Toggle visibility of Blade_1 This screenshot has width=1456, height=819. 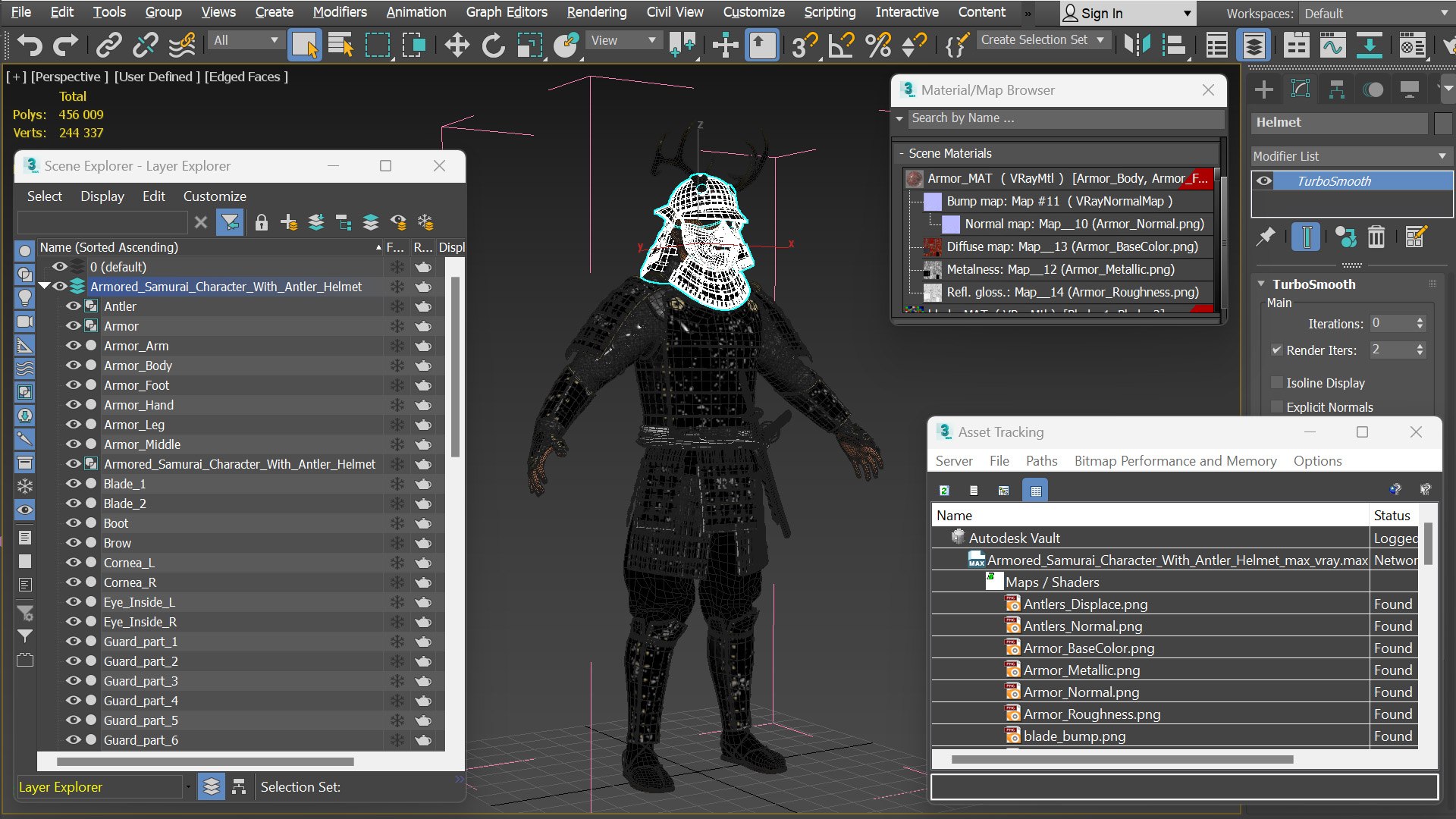[x=73, y=484]
